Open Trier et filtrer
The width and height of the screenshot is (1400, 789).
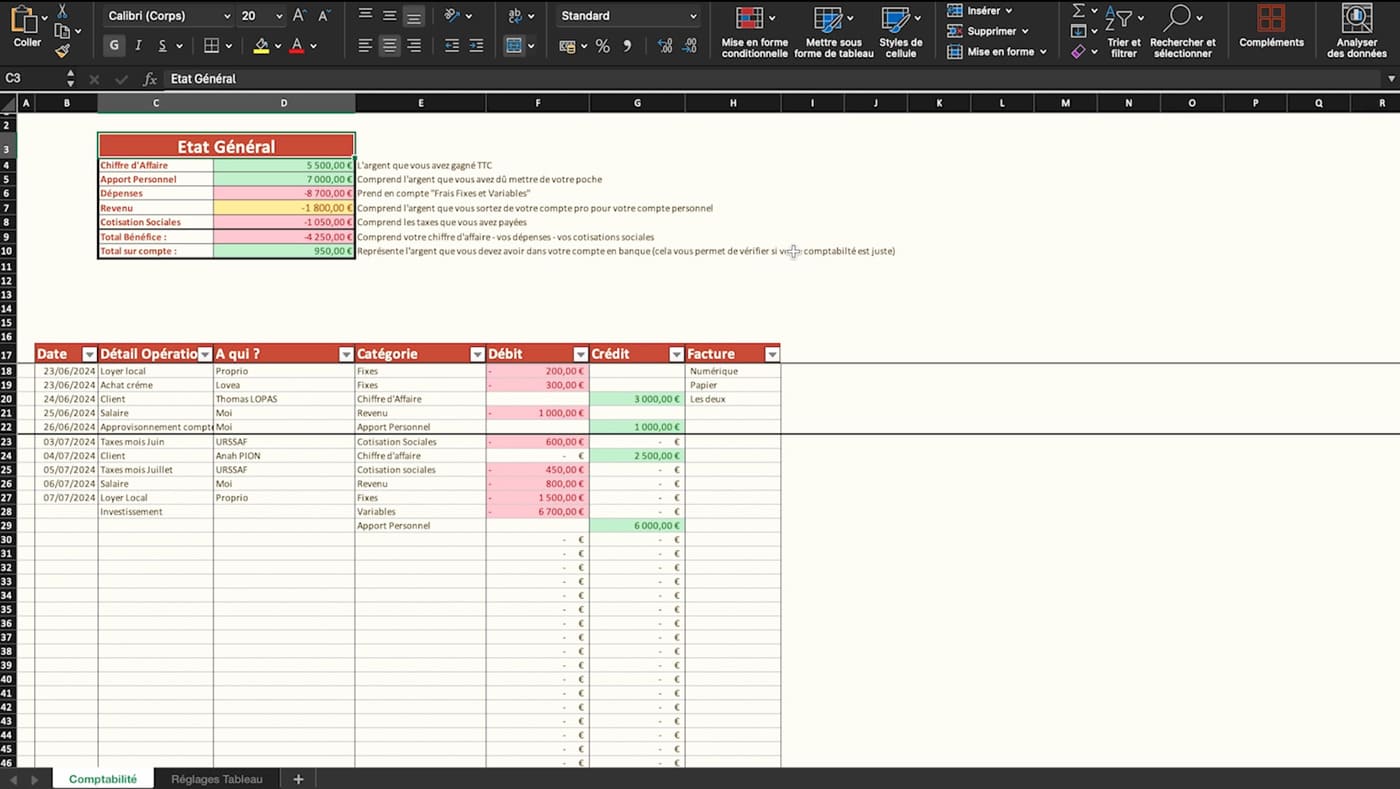[1124, 31]
